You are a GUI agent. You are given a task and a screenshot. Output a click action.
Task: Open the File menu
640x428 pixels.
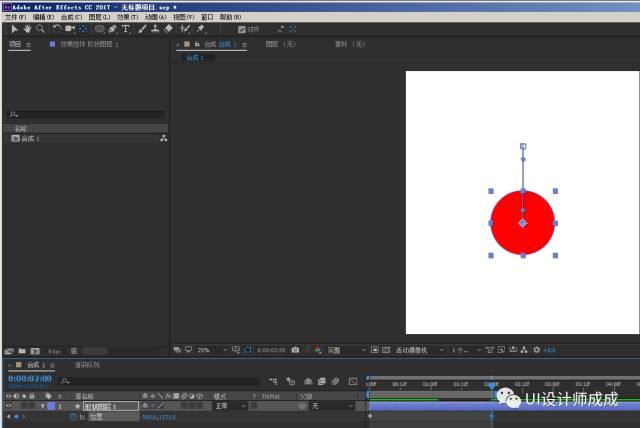pyautogui.click(x=16, y=17)
